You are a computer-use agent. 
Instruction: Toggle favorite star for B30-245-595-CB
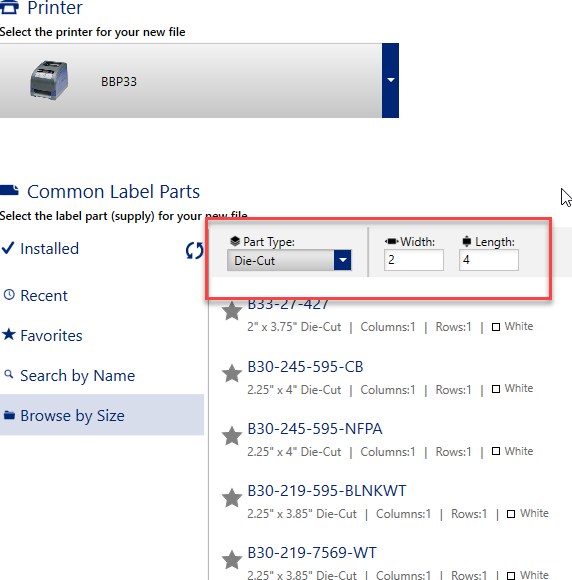232,373
